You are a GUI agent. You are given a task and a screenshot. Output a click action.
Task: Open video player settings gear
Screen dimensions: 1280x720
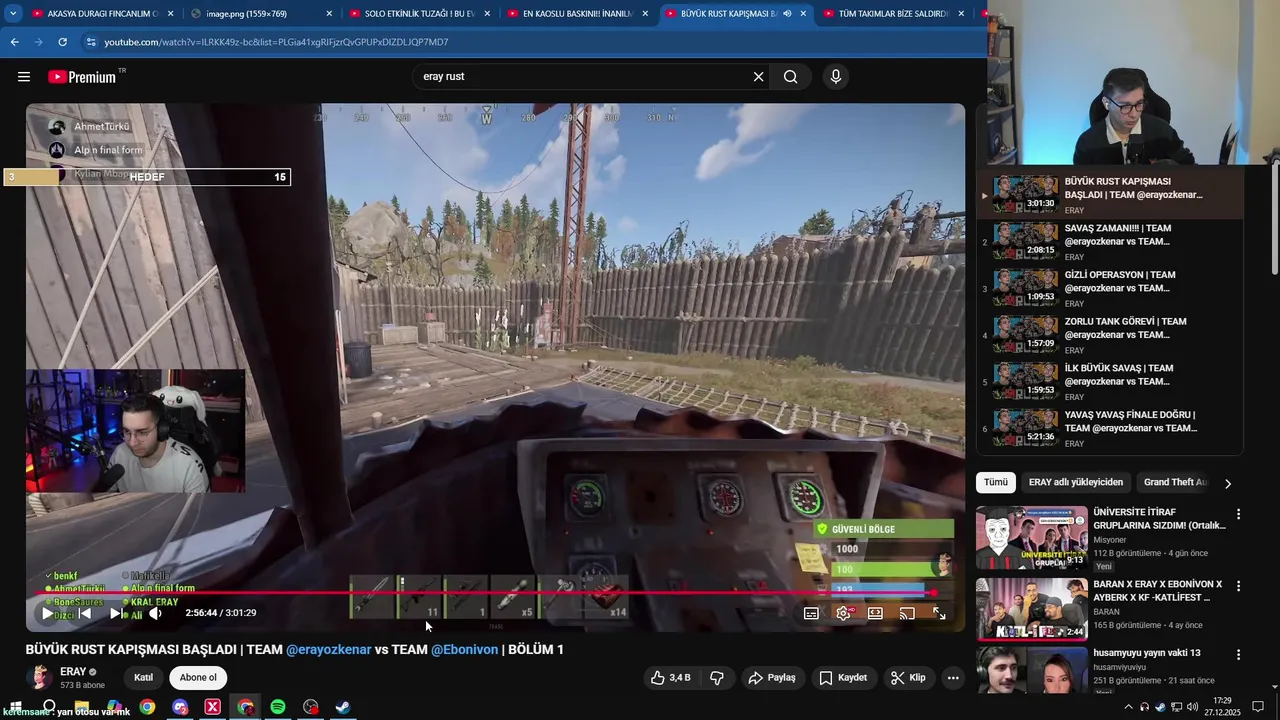(x=843, y=613)
